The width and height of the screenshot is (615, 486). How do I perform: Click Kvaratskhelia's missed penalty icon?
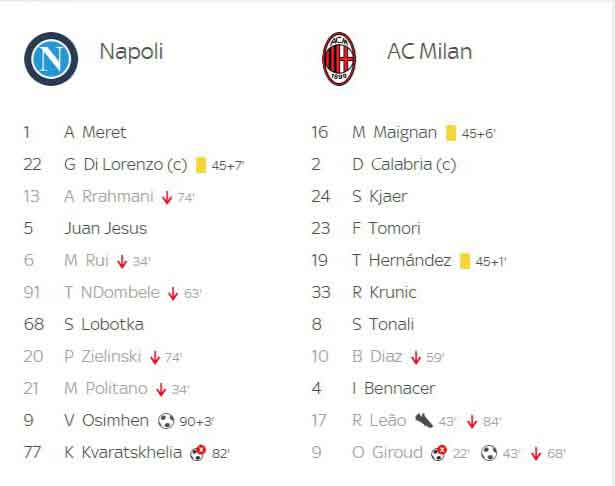[198, 453]
